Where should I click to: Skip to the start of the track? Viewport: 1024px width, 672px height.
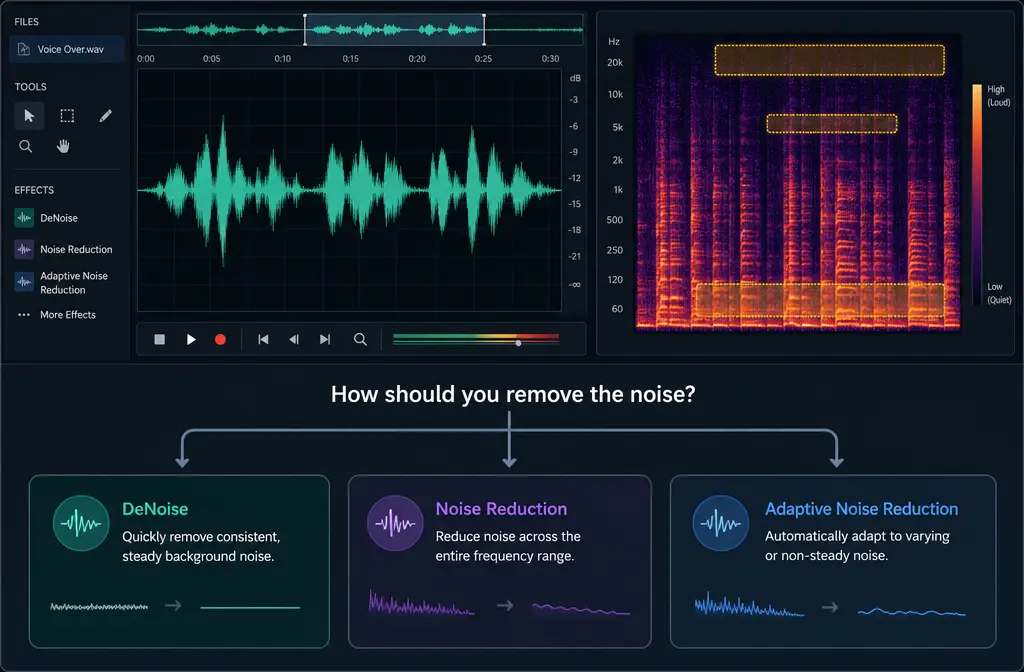tap(263, 340)
